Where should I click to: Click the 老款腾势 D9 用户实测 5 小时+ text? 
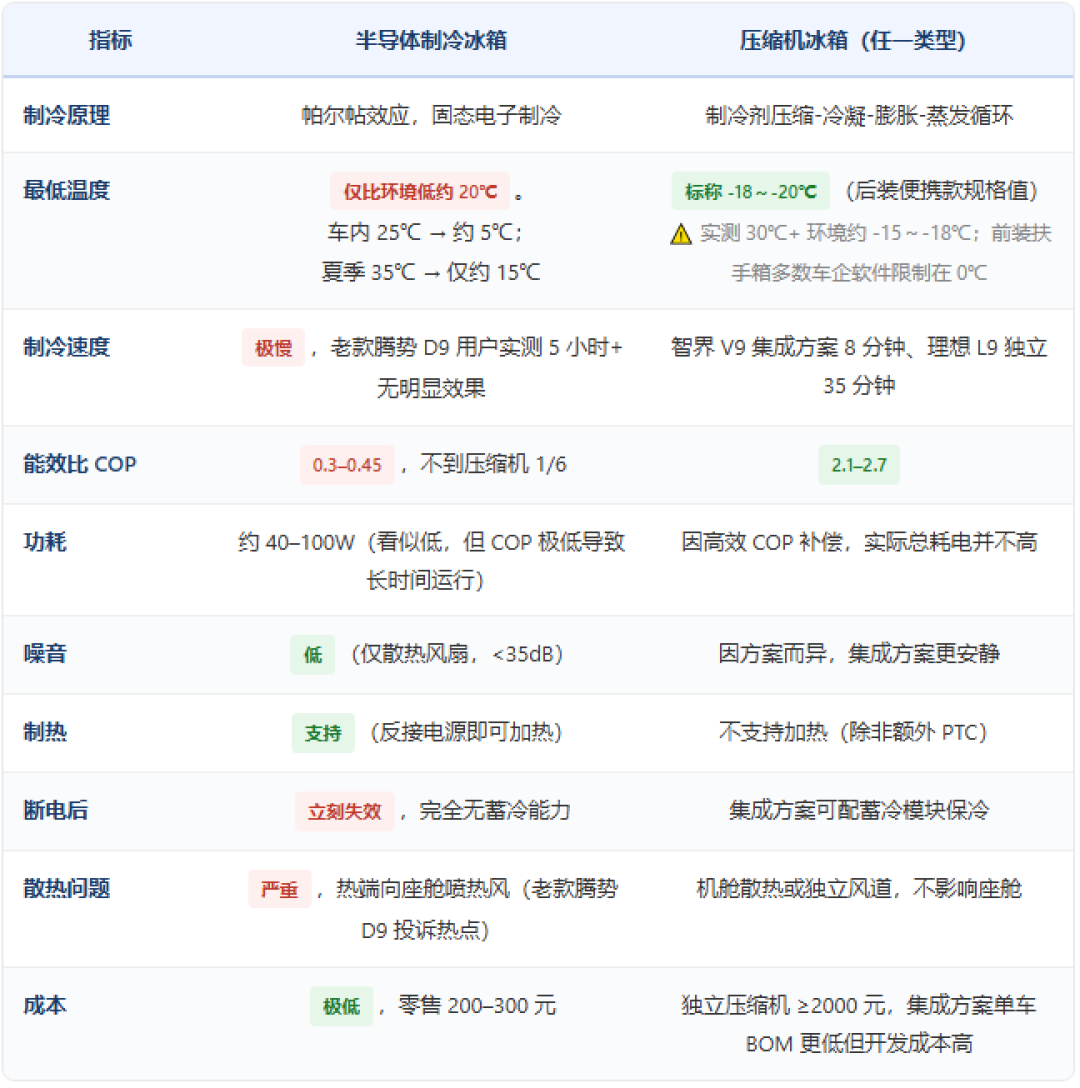(476, 347)
